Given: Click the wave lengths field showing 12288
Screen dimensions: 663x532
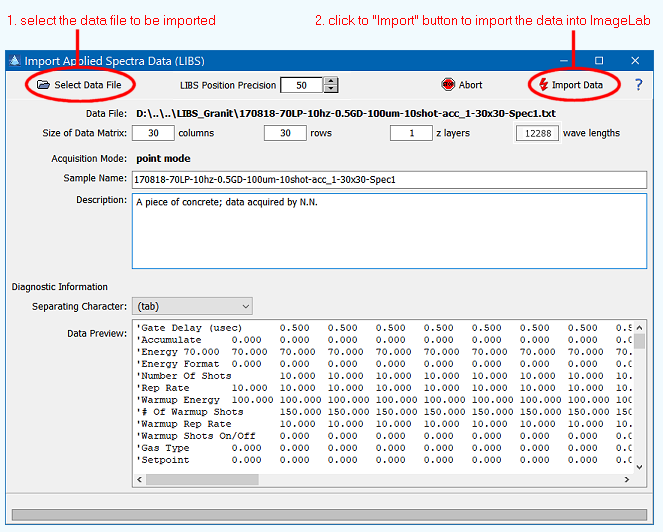Looking at the screenshot, I should 537,133.
